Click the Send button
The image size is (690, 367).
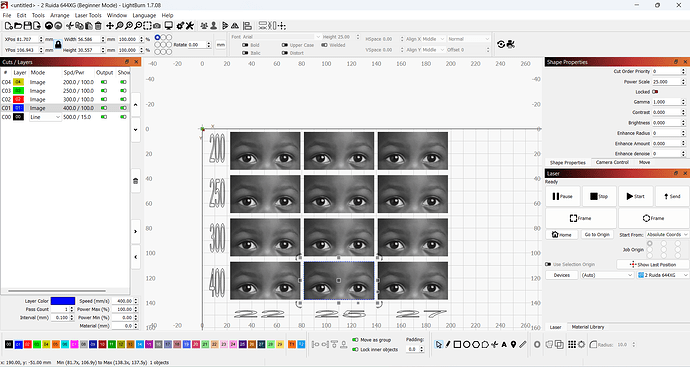[672, 196]
